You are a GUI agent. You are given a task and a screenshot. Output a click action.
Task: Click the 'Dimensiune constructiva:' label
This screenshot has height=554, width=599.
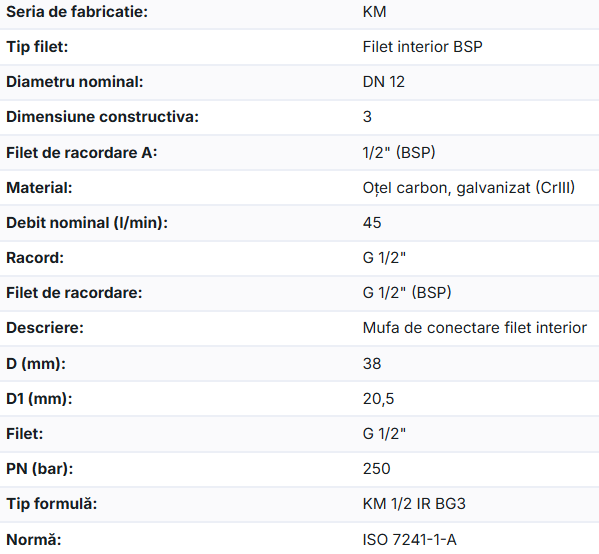(x=102, y=117)
